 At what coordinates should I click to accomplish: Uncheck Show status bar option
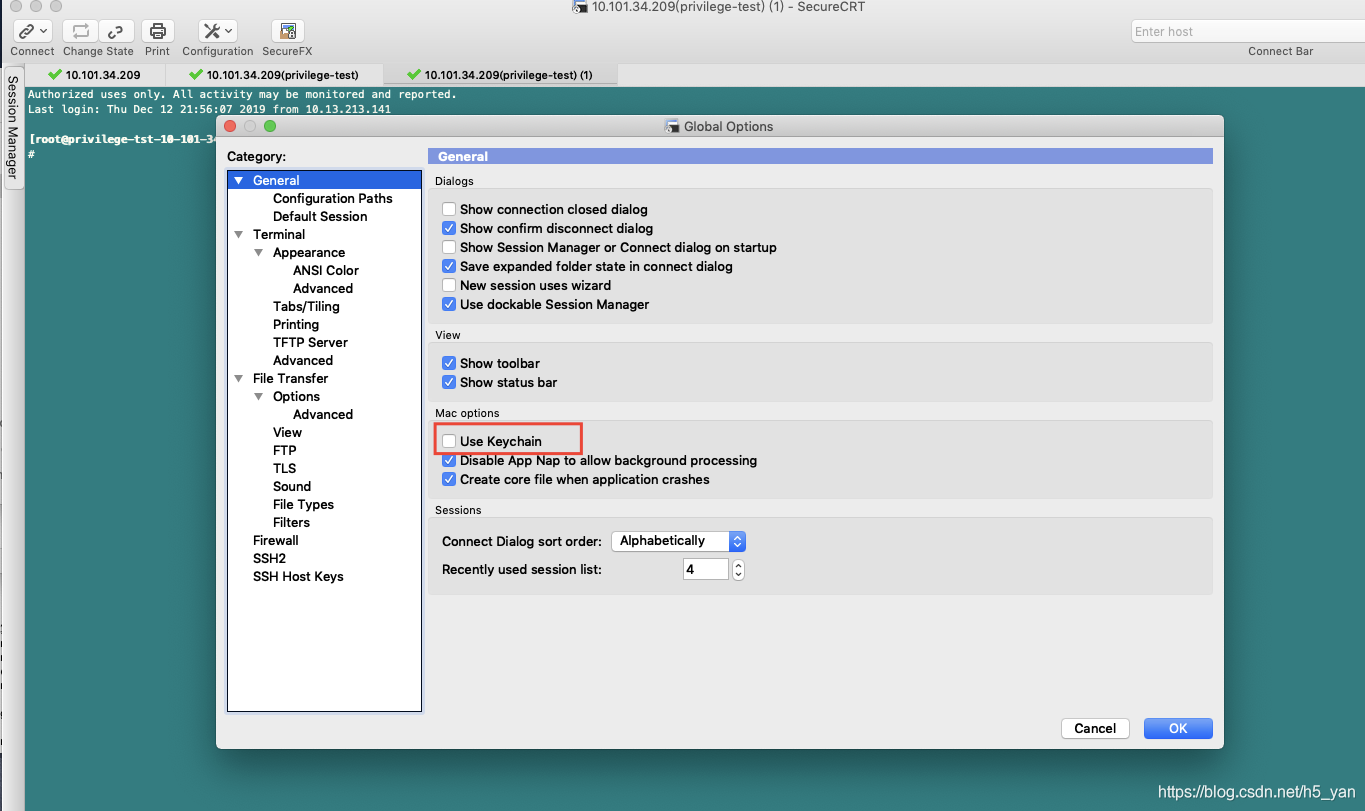(x=449, y=382)
